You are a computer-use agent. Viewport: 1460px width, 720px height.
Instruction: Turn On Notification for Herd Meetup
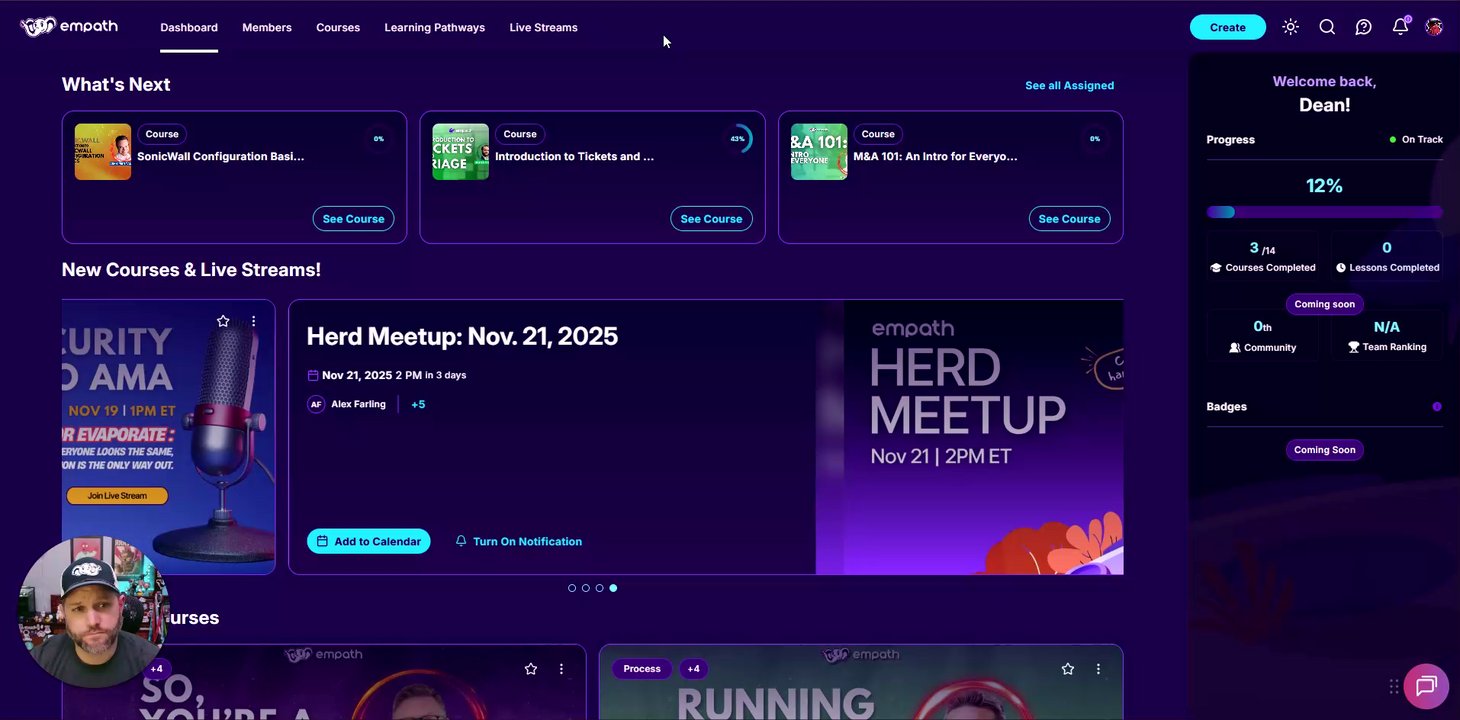518,541
